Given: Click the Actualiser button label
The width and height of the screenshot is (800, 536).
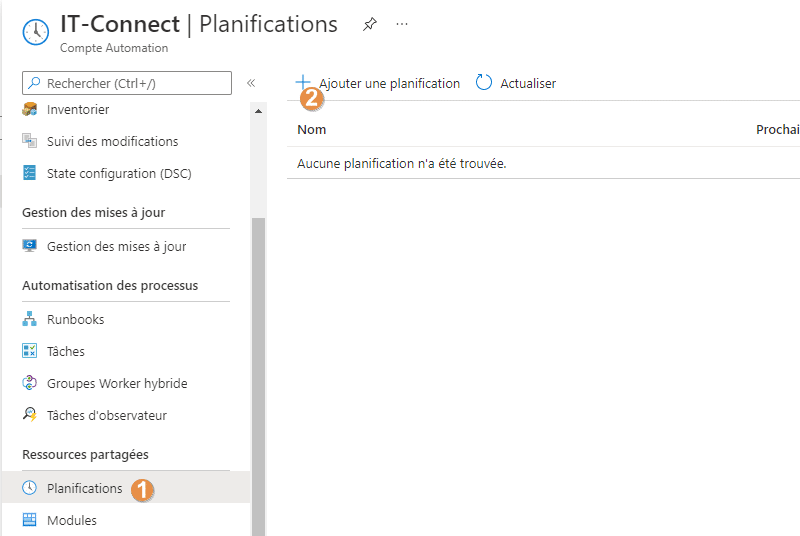Looking at the screenshot, I should pos(528,84).
